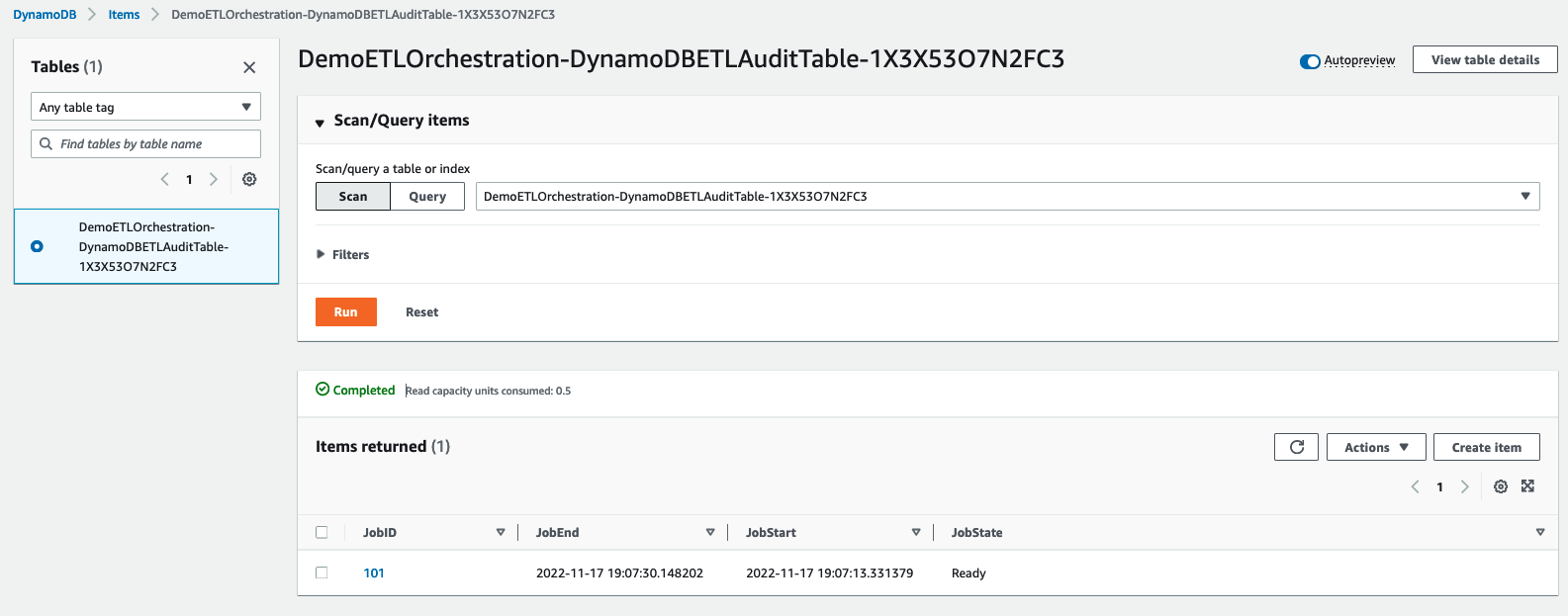The image size is (1568, 616).
Task: Expand items table to full screen
Action: (x=1527, y=485)
